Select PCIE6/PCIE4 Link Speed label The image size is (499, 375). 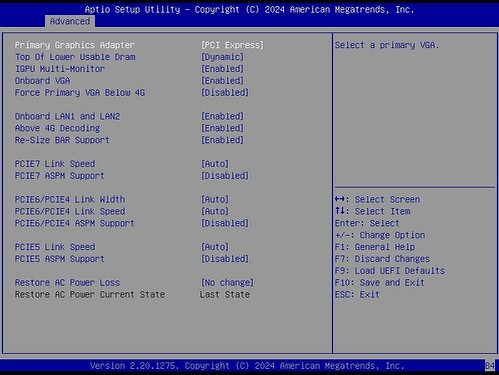70,211
